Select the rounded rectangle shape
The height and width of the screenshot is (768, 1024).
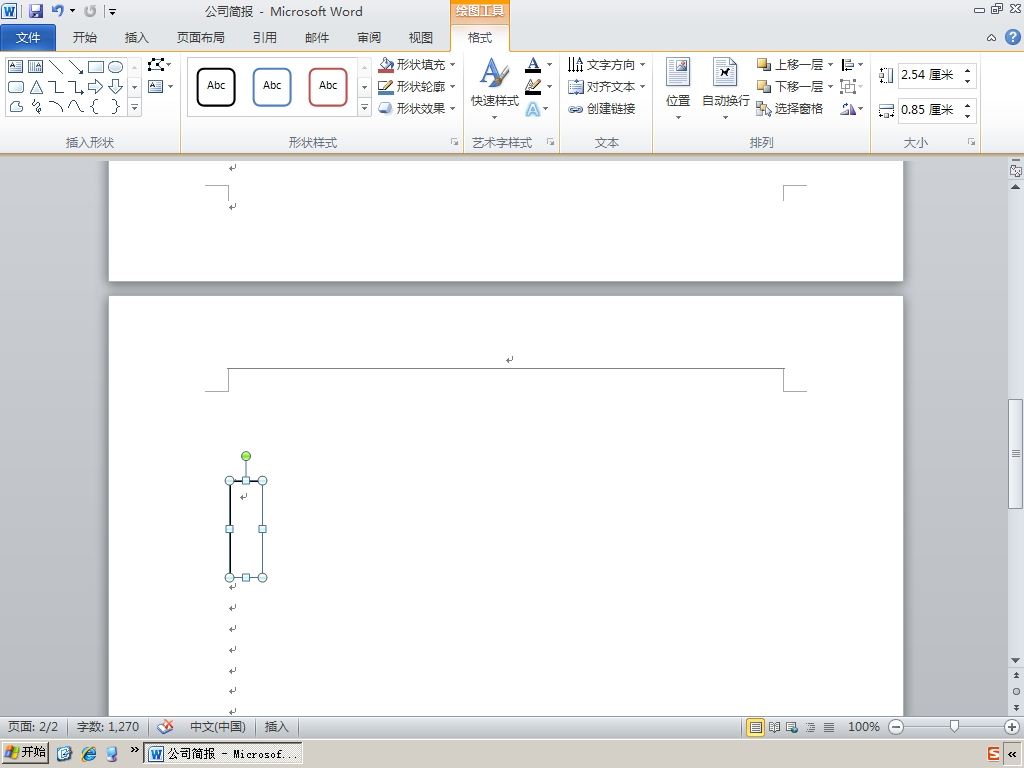16,86
